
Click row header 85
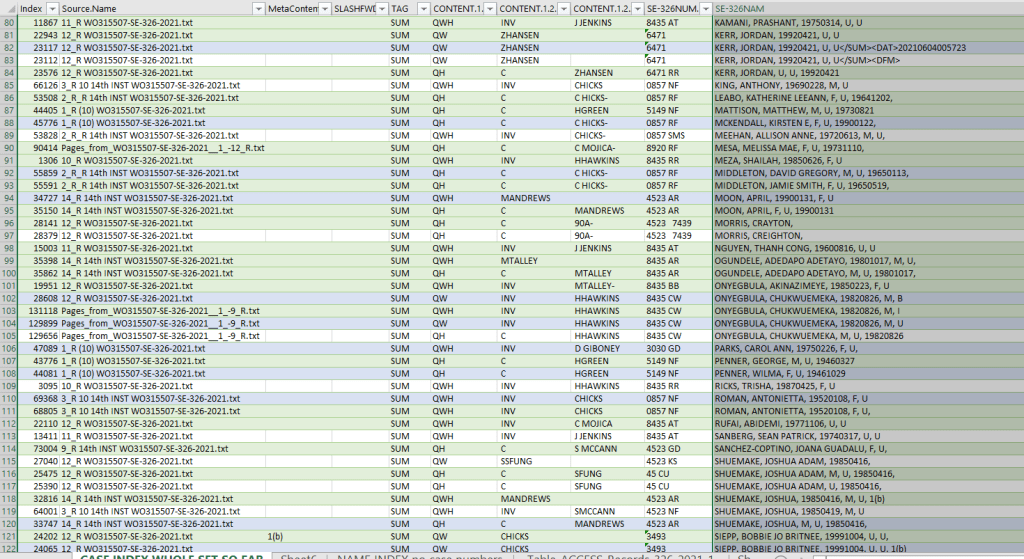(x=8, y=85)
